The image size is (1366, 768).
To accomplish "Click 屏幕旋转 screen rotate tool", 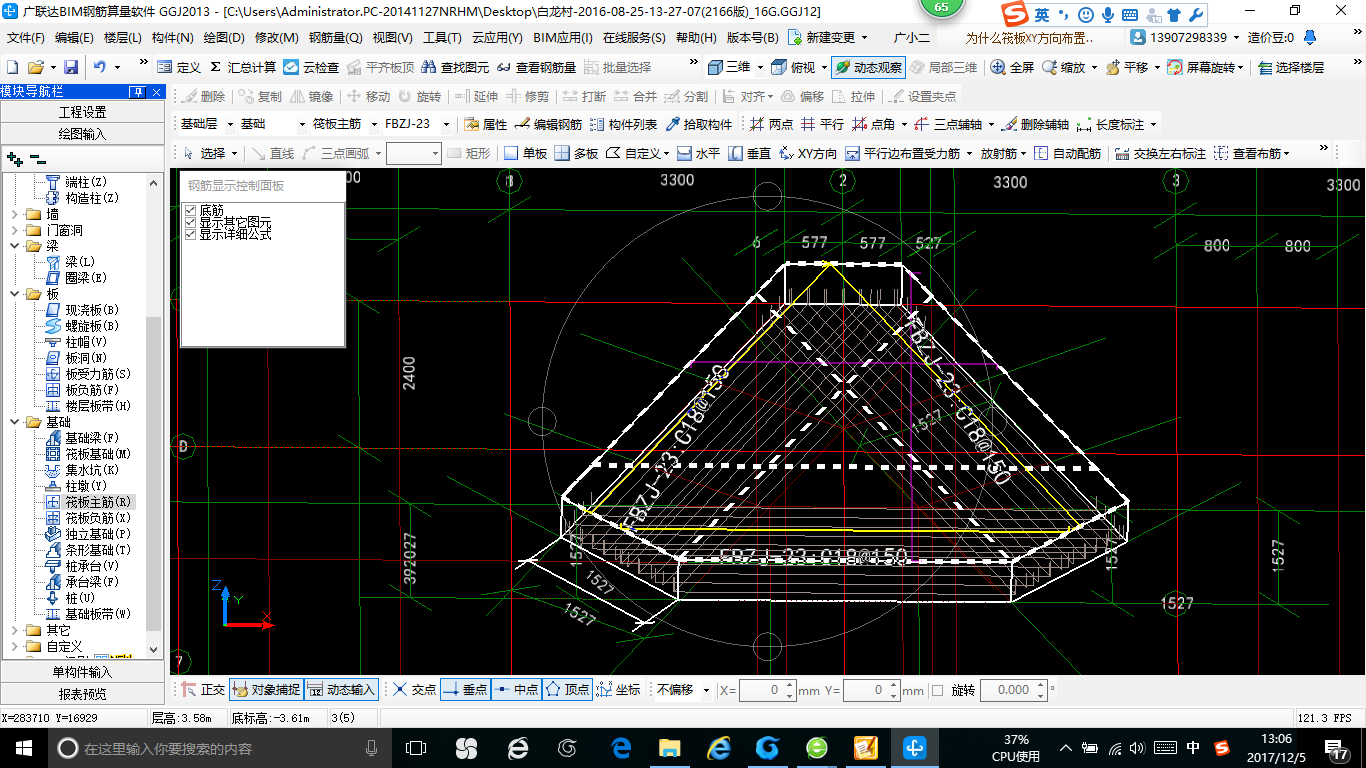I will point(1203,67).
